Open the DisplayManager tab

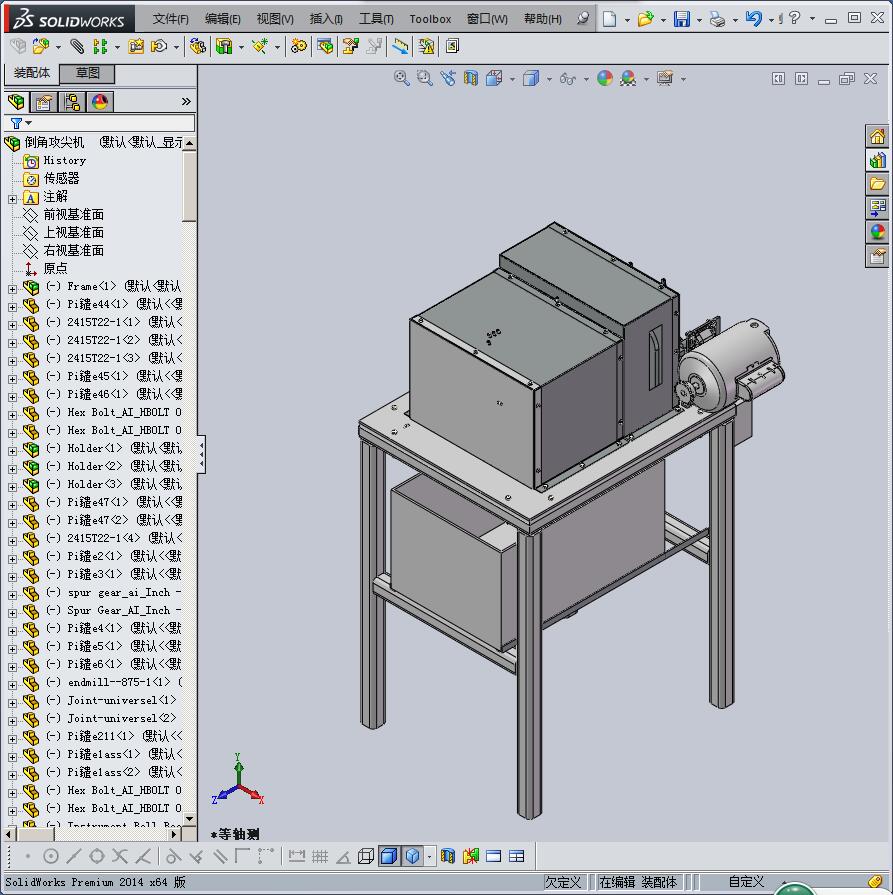tap(99, 102)
